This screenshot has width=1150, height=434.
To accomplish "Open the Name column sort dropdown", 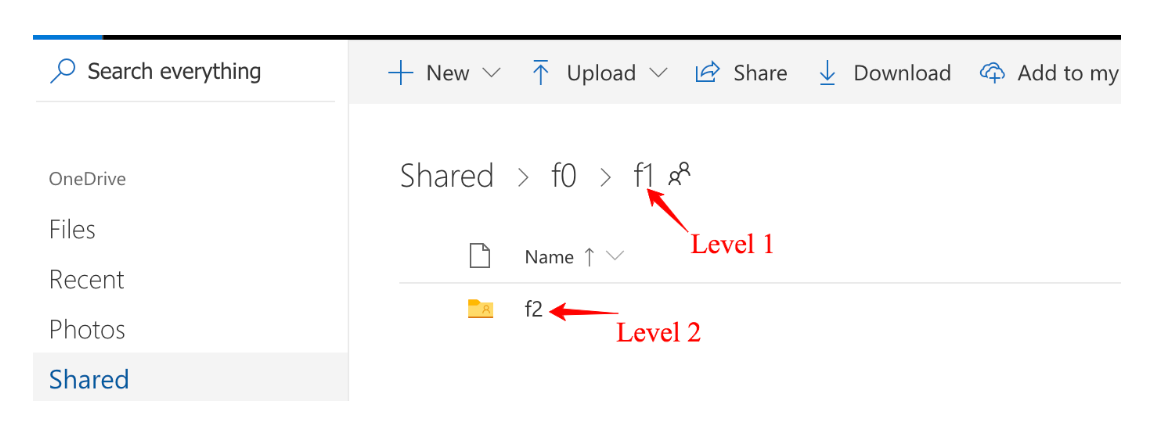I will coord(615,257).
